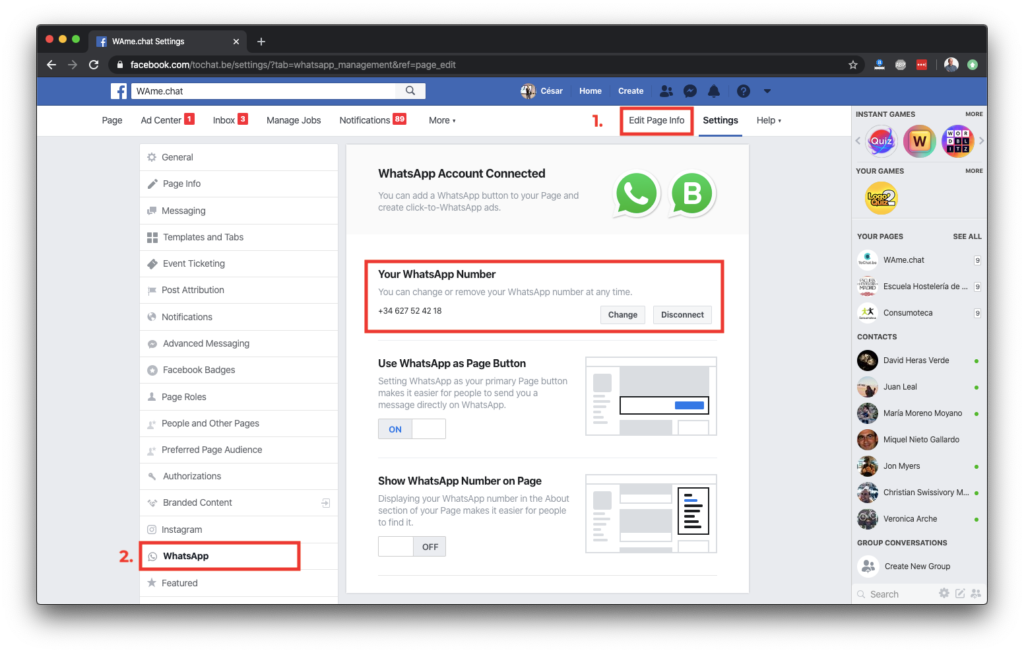
Task: Click More next to Your Games
Action: [974, 171]
